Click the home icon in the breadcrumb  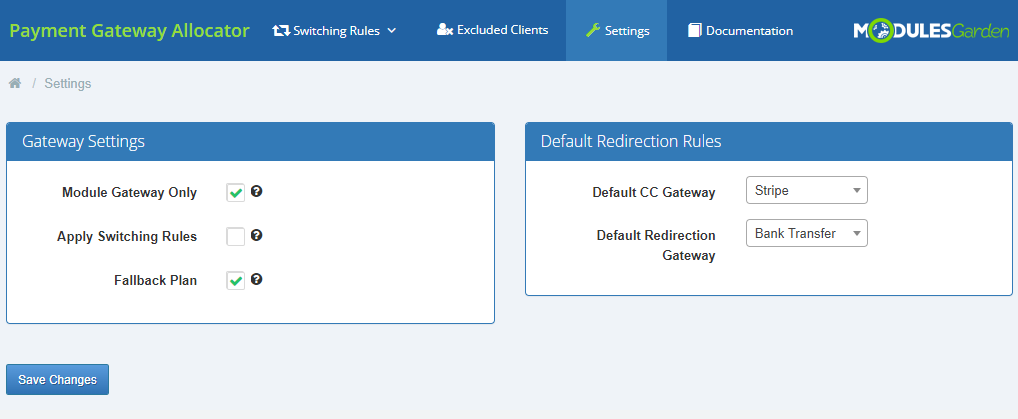(x=15, y=83)
